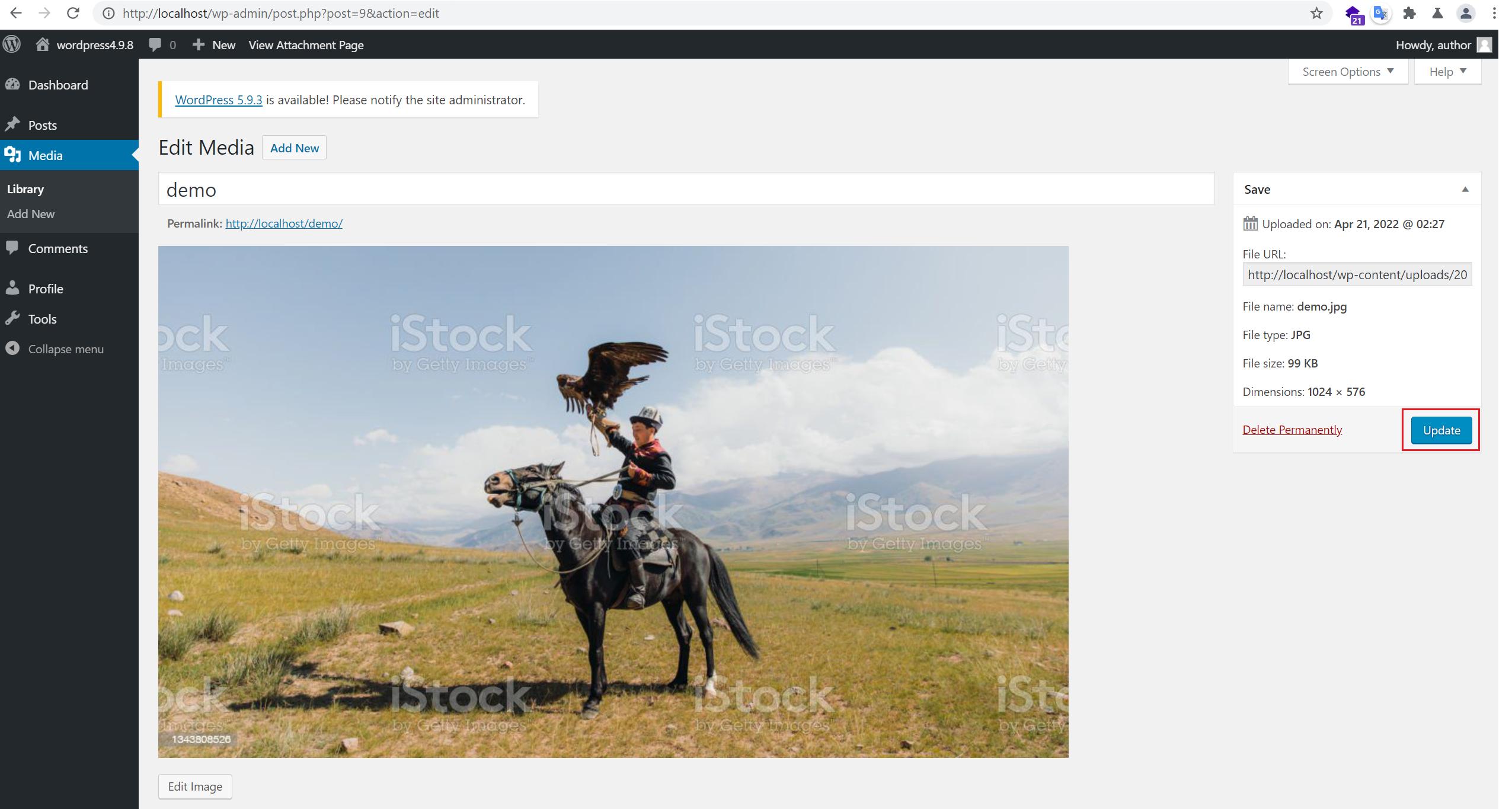Click the calendar icon beside Uploaded on
The width and height of the screenshot is (1512, 809).
coord(1250,223)
